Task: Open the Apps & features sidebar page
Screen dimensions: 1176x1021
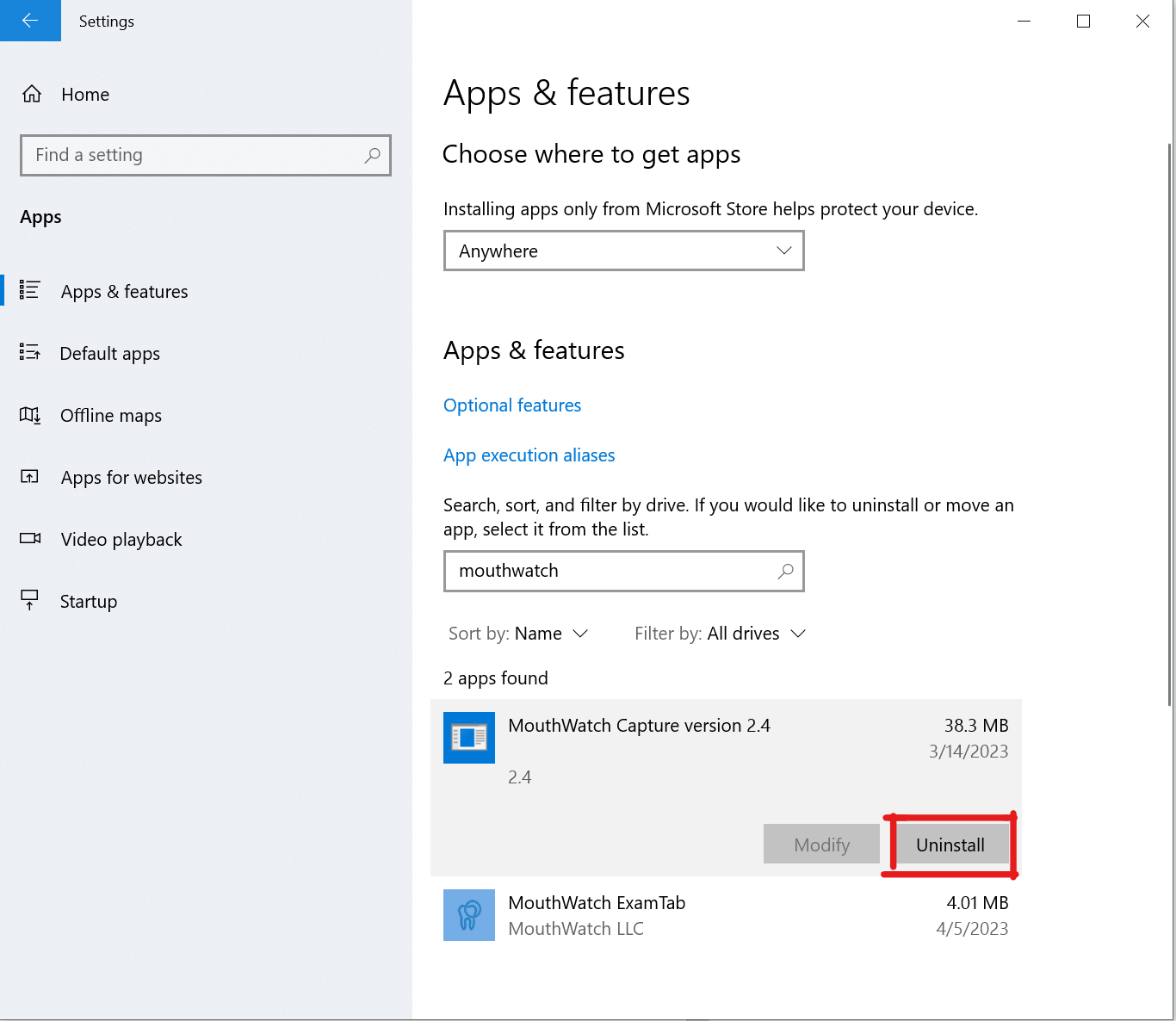Action: [x=124, y=292]
